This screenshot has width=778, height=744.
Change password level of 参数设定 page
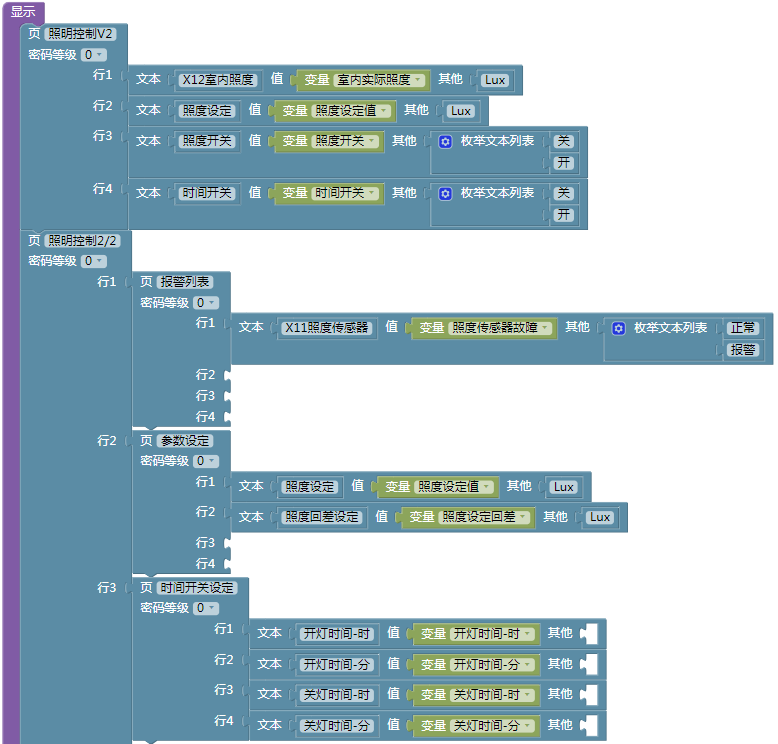click(x=206, y=461)
